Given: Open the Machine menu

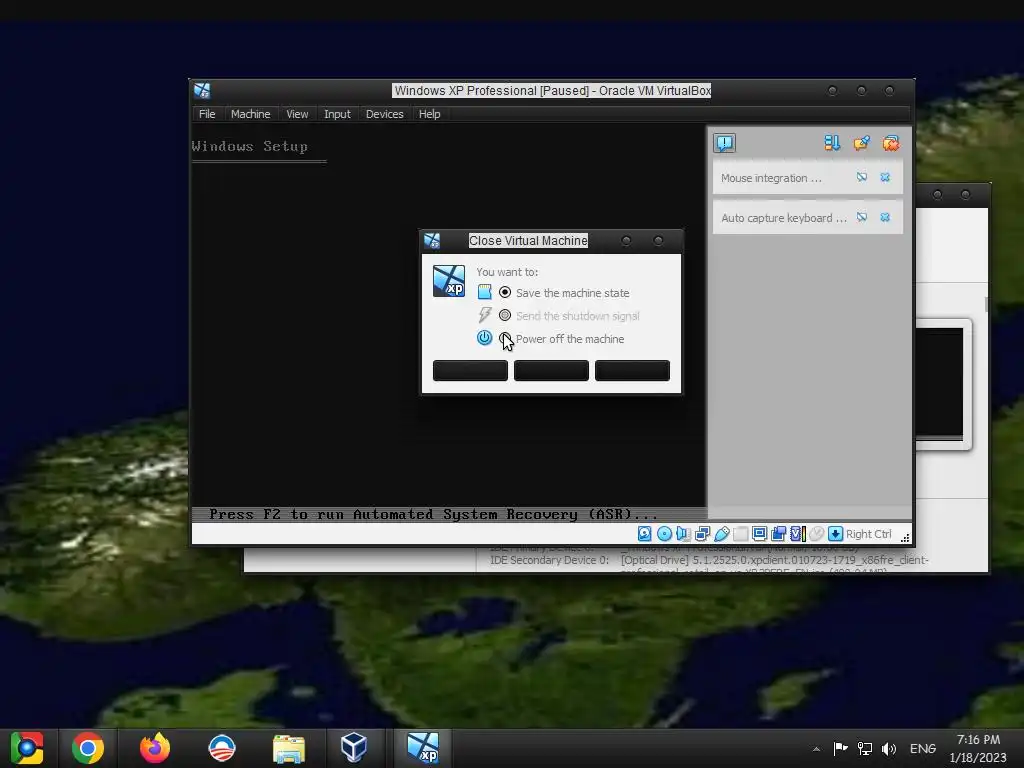Looking at the screenshot, I should tap(251, 114).
